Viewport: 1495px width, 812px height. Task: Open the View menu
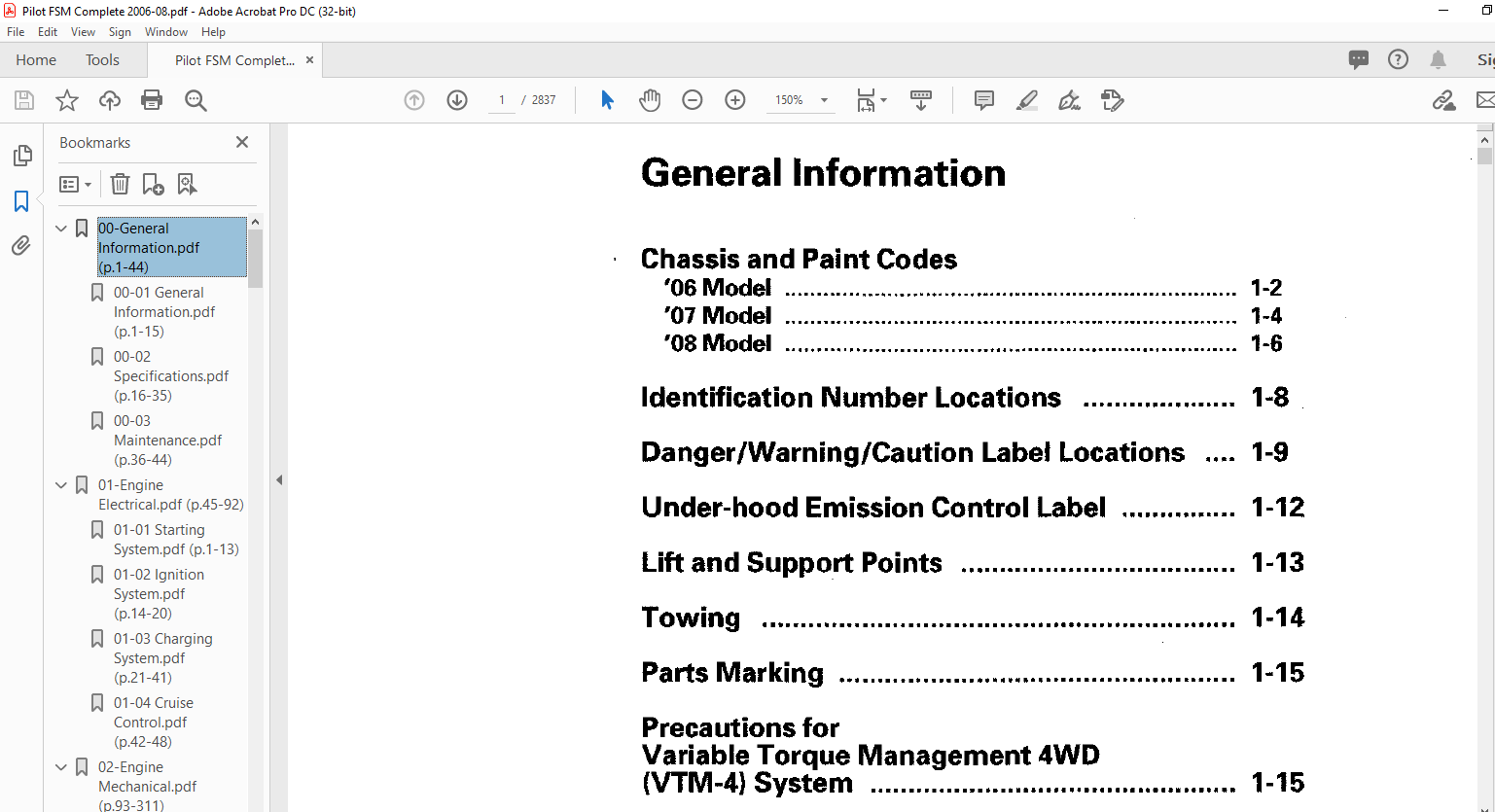point(83,32)
